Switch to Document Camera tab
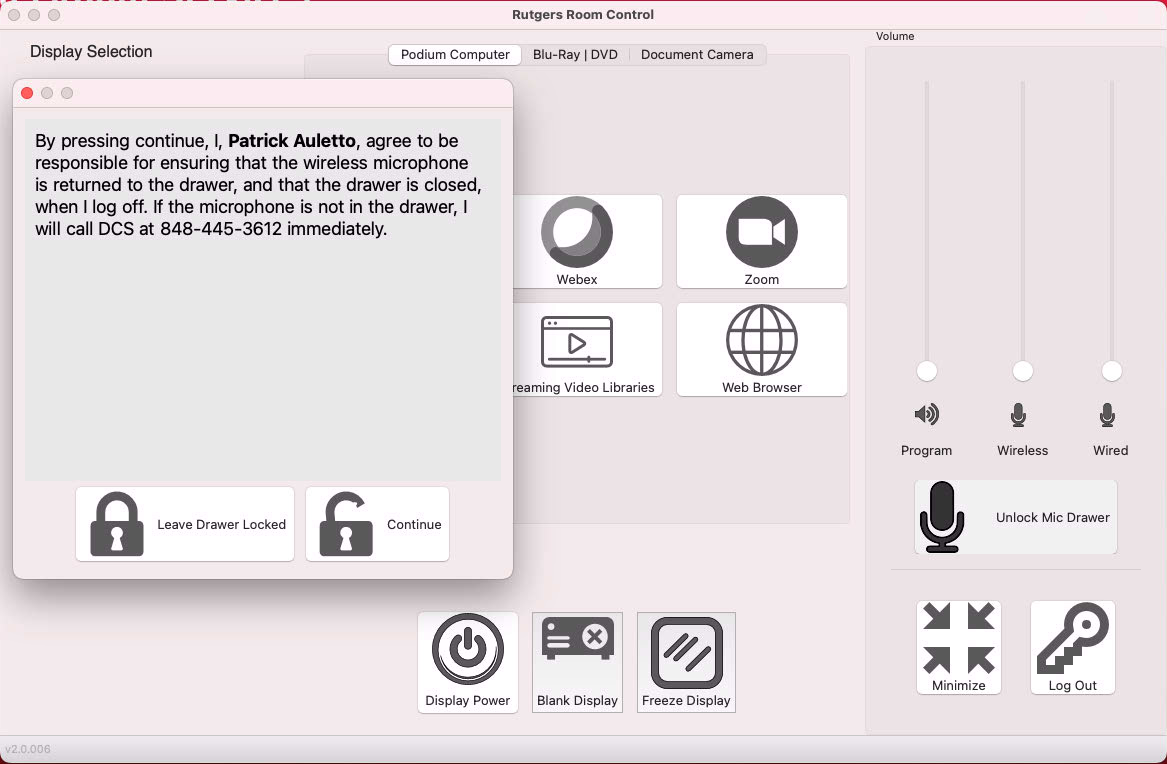 pyautogui.click(x=697, y=55)
